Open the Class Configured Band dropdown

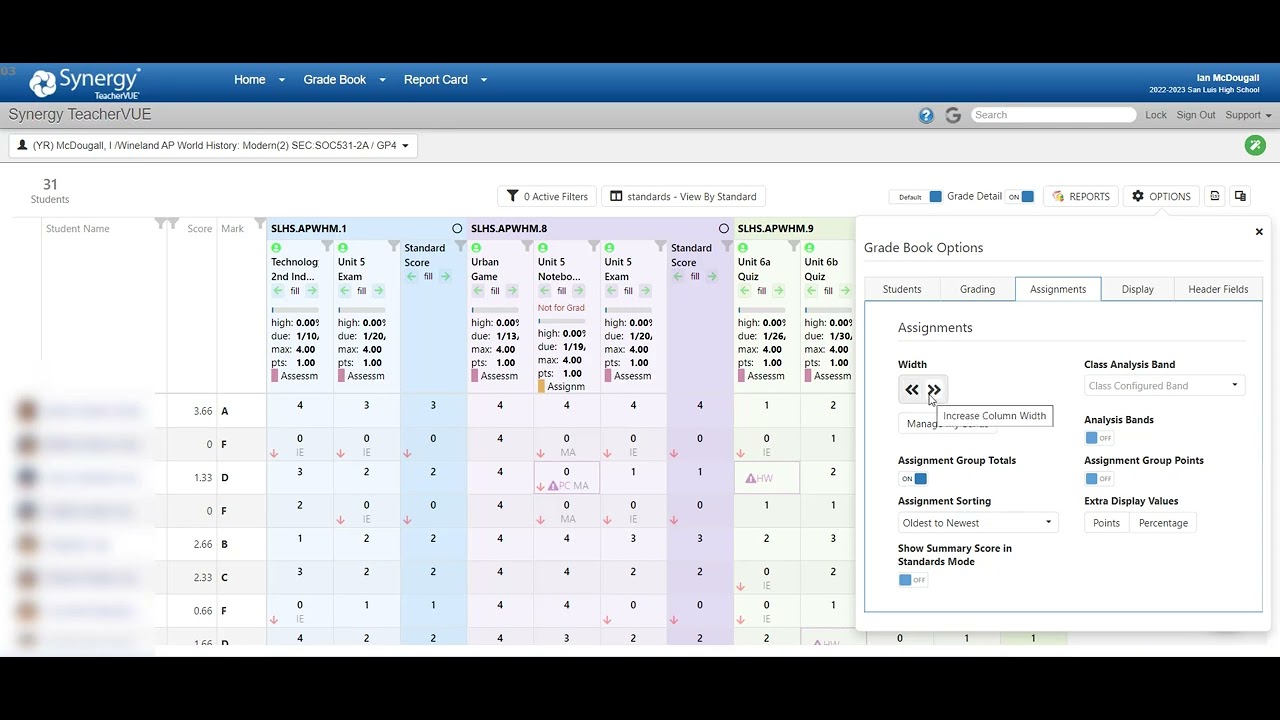pyautogui.click(x=1164, y=386)
